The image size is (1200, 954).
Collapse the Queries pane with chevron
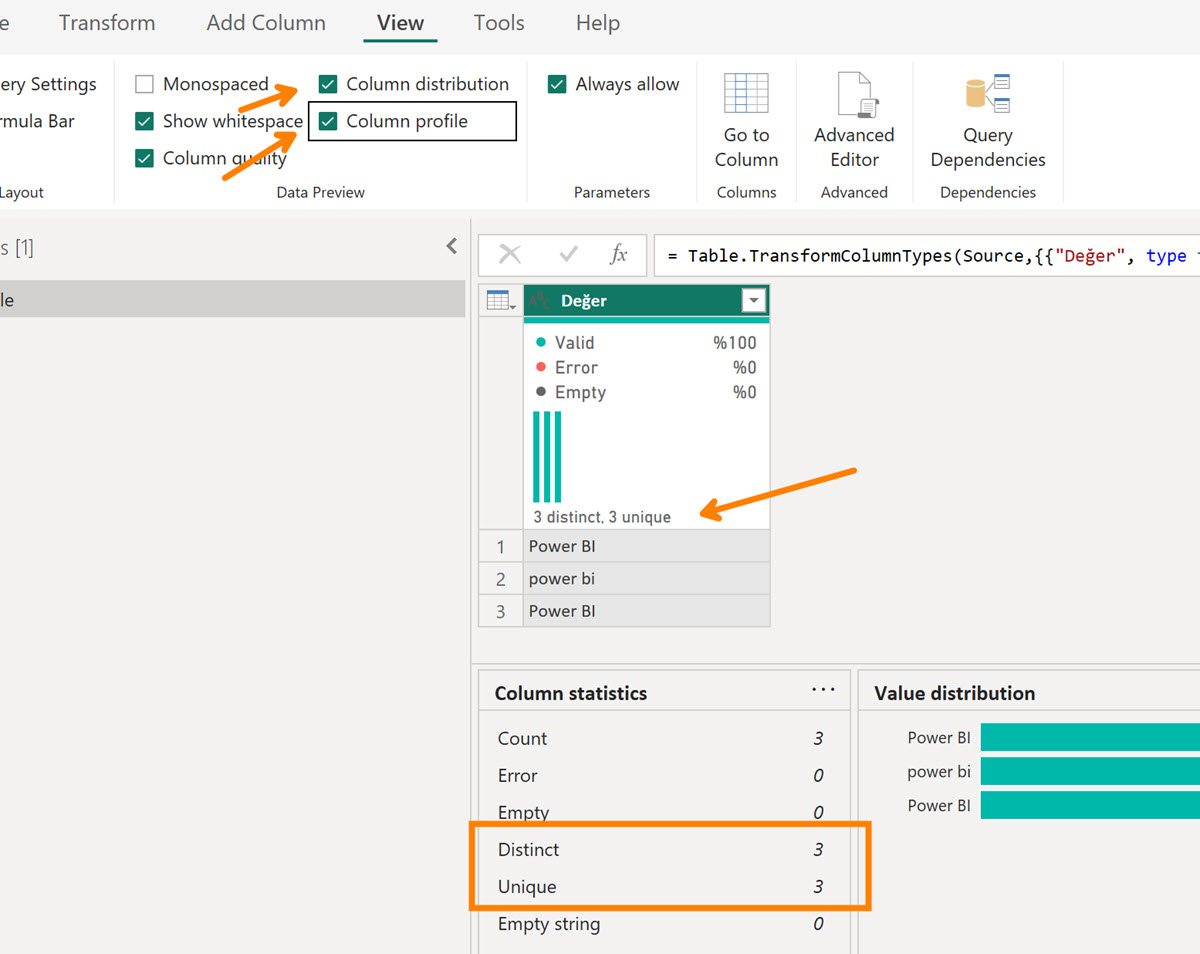[x=451, y=246]
